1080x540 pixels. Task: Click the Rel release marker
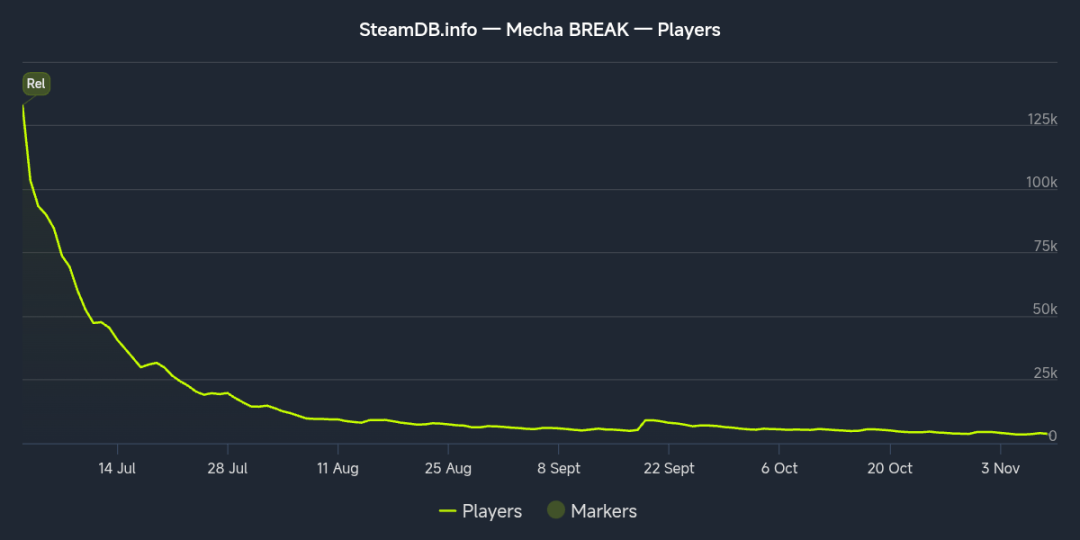click(36, 84)
